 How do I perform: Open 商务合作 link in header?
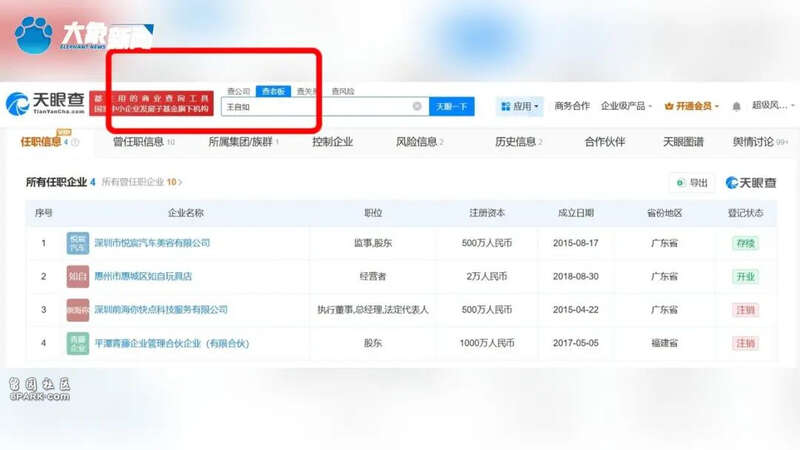572,106
